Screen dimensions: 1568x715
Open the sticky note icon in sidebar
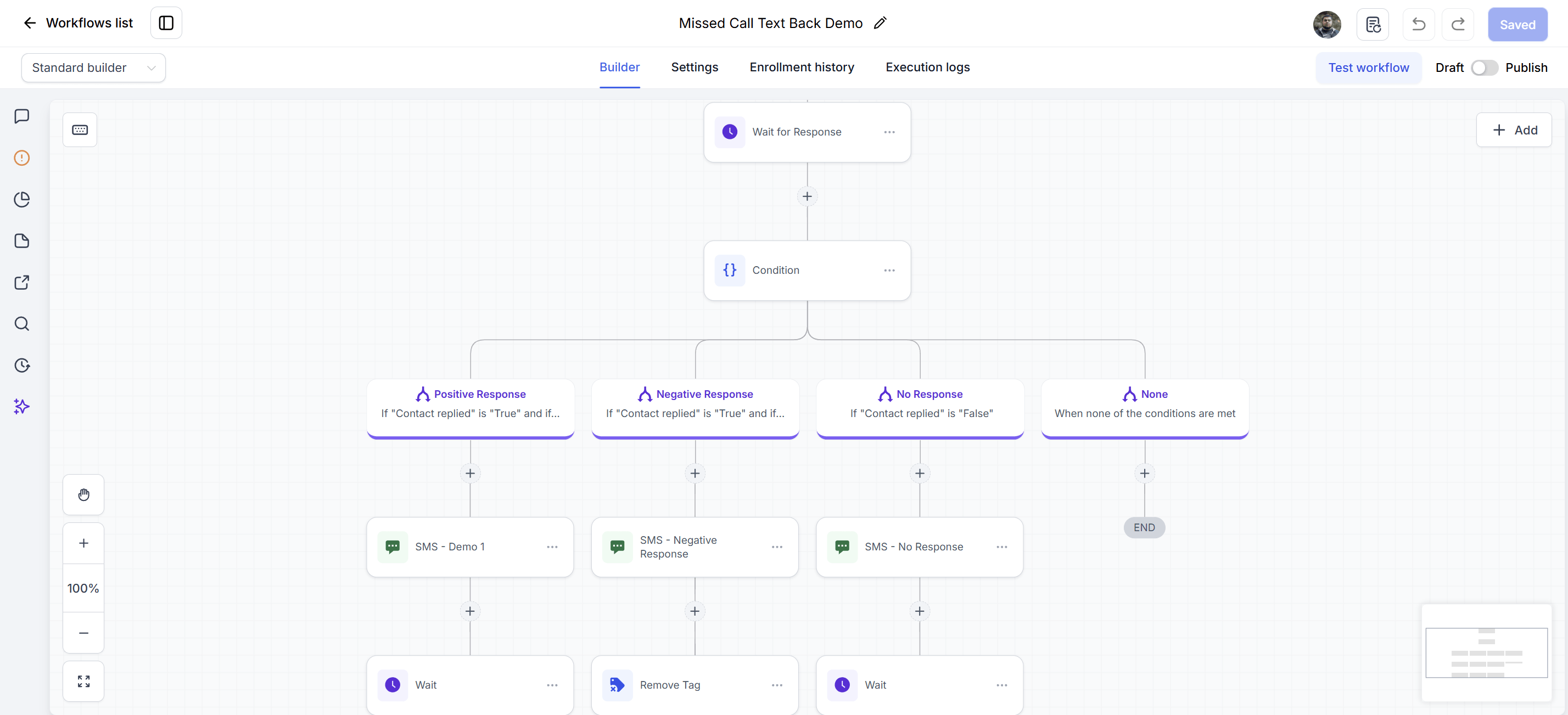click(22, 241)
